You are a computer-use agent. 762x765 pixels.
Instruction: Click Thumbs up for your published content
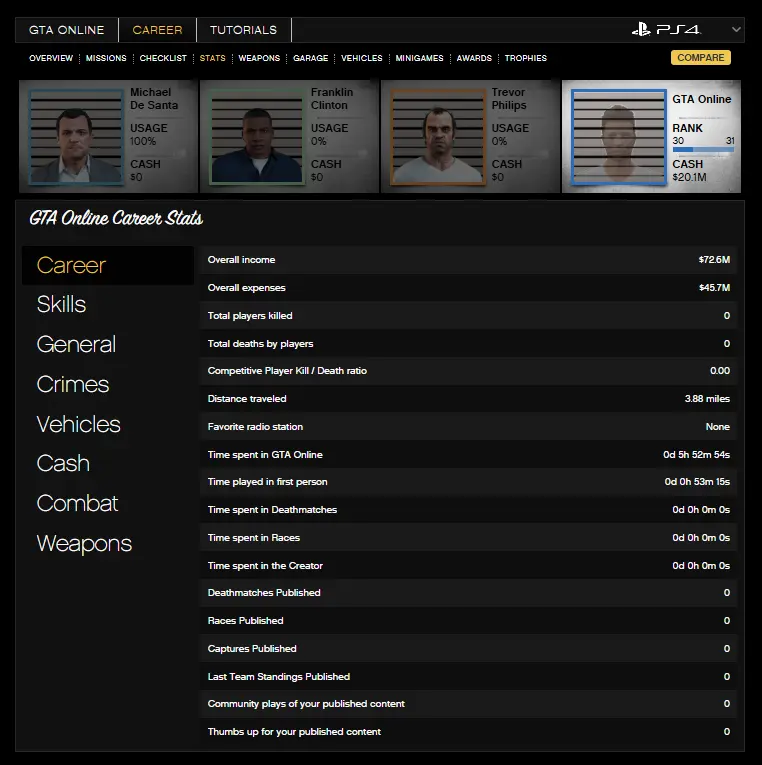coord(468,731)
